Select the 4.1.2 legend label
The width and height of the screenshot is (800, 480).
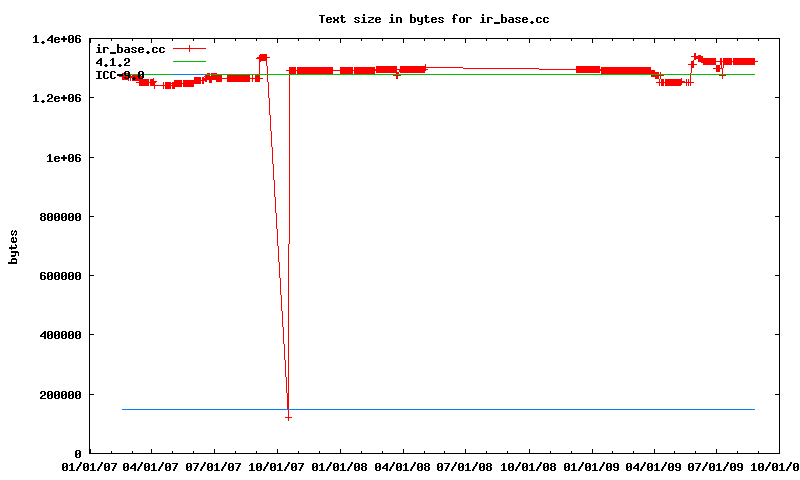[x=112, y=62]
